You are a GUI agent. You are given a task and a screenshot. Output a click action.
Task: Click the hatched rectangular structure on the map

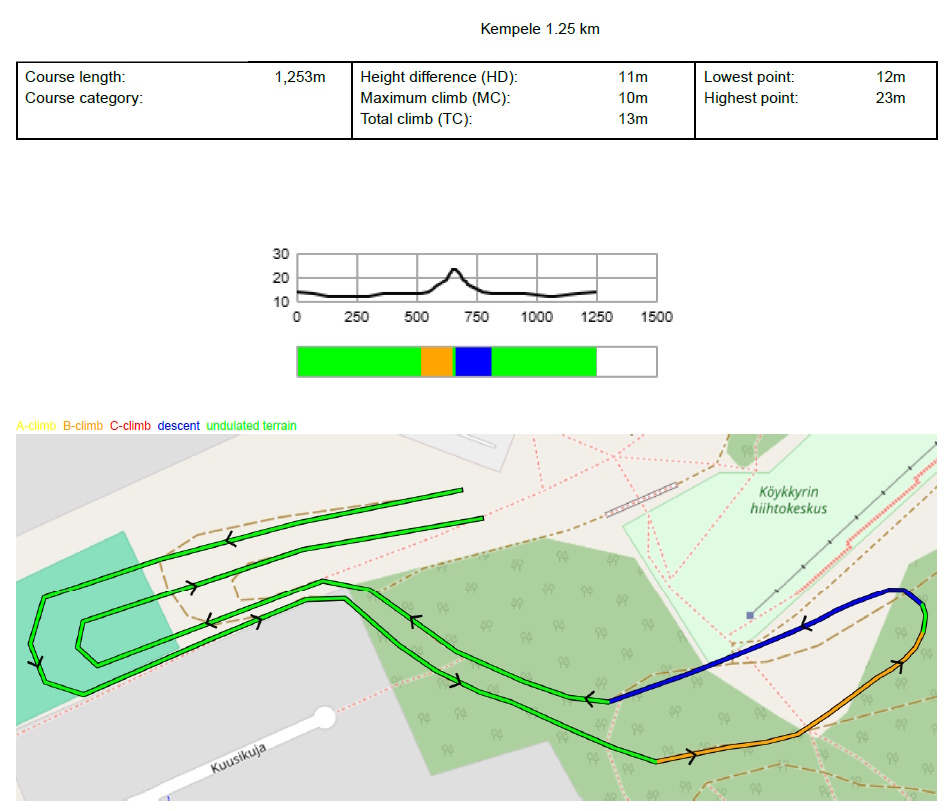[641, 499]
